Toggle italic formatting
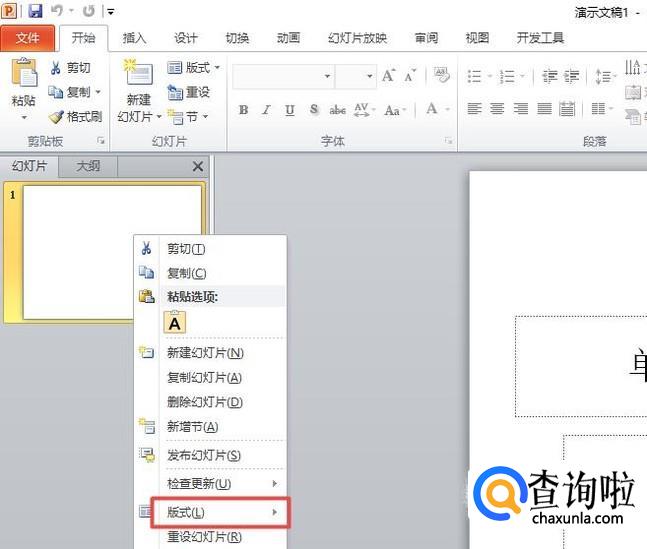The width and height of the screenshot is (647, 549). pos(267,109)
